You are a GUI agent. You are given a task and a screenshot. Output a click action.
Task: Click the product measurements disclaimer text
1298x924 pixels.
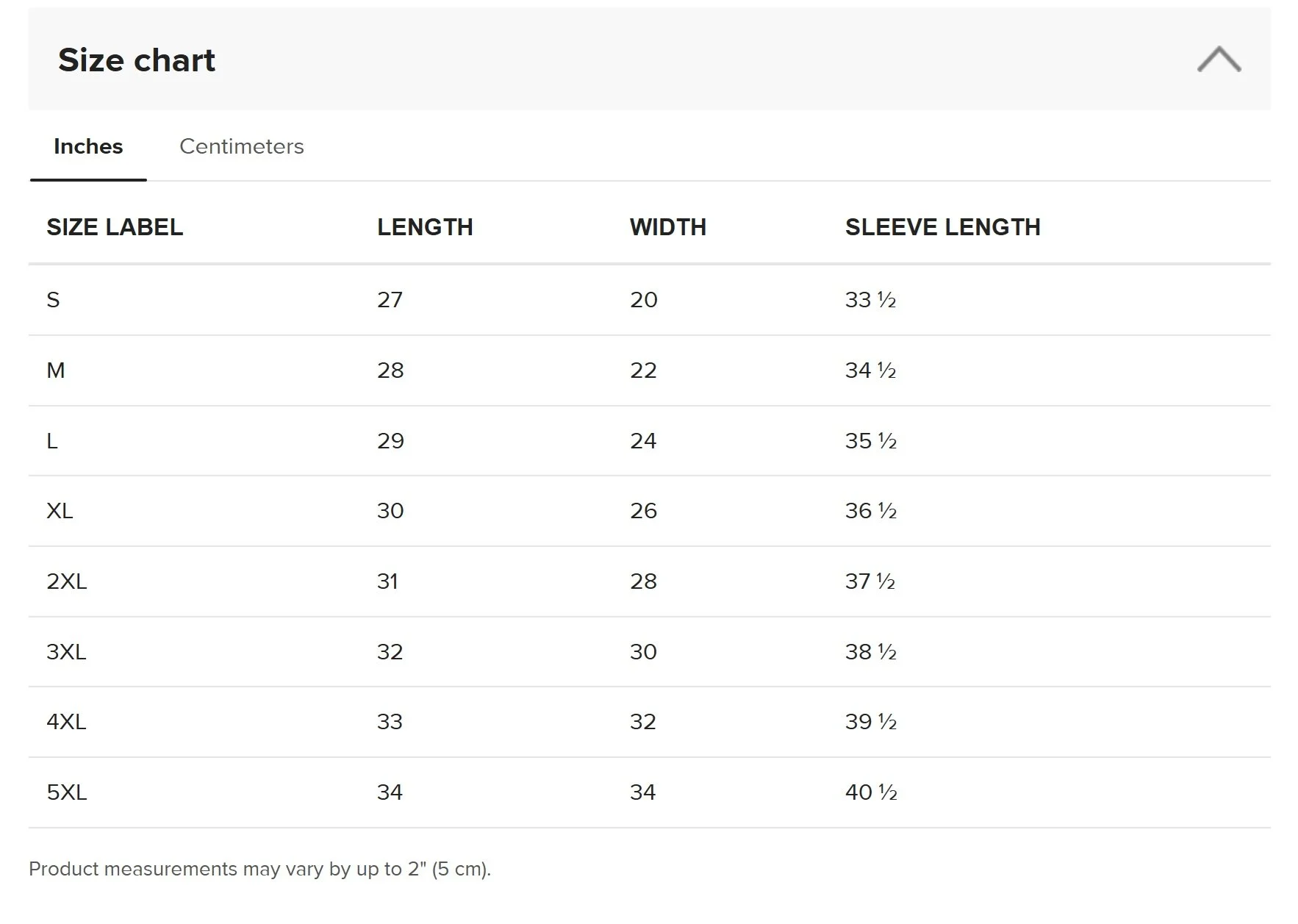pos(259,869)
